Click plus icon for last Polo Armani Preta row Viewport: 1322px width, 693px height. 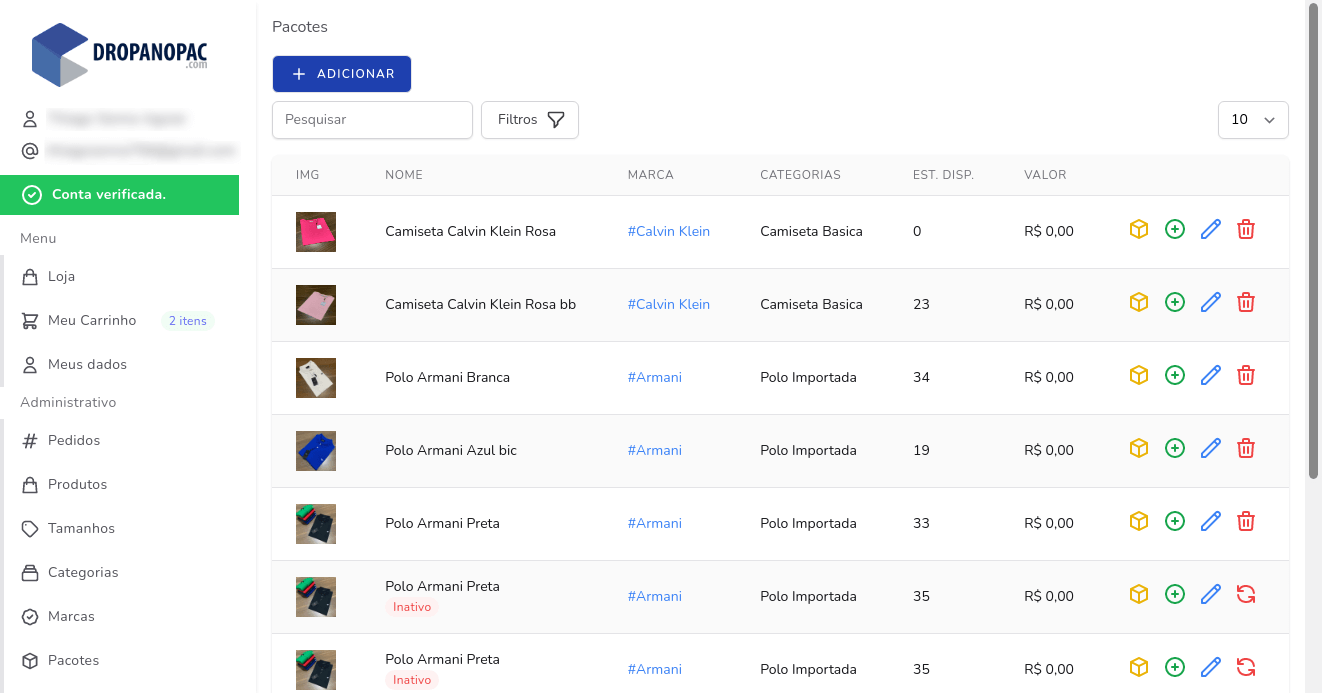(1175, 667)
